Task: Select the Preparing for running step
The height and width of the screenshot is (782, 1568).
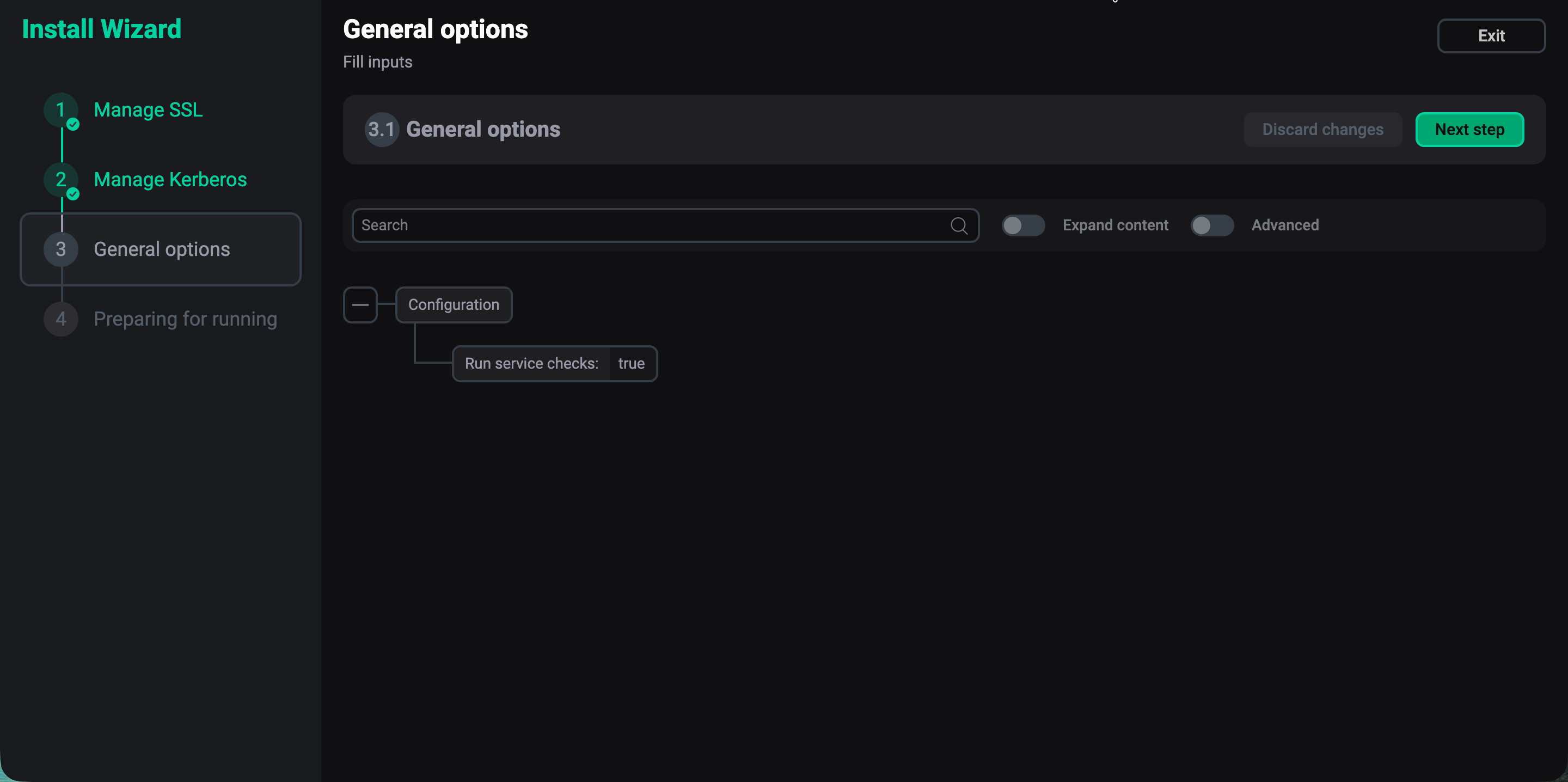Action: coord(185,319)
